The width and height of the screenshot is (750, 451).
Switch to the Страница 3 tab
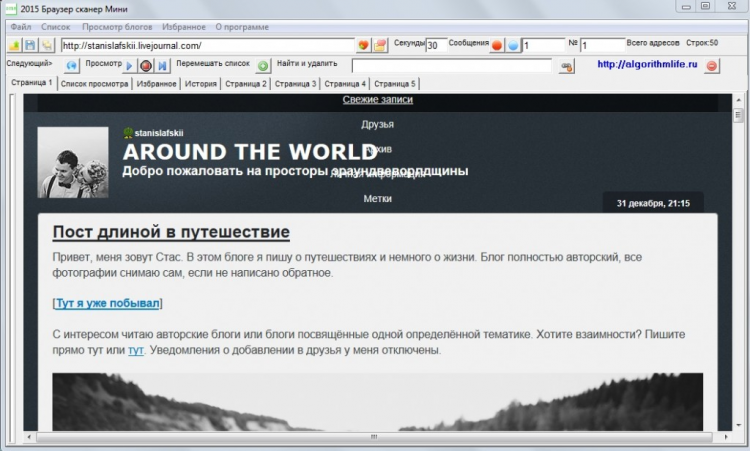point(296,84)
